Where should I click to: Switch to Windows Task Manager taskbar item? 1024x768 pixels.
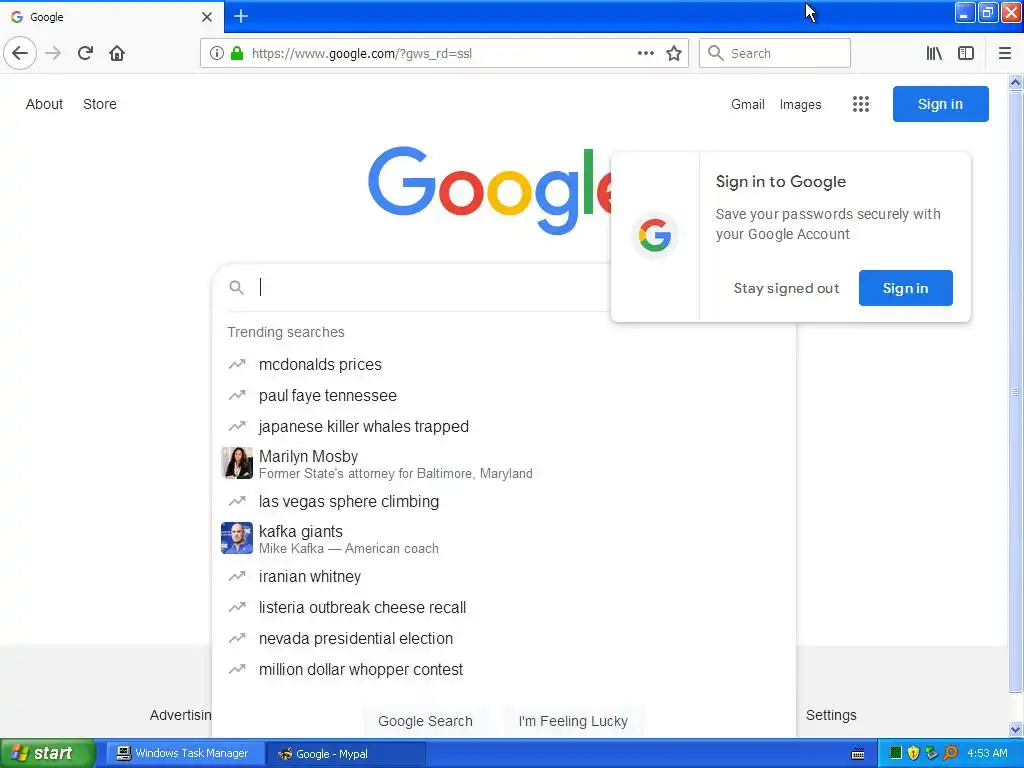coord(185,753)
